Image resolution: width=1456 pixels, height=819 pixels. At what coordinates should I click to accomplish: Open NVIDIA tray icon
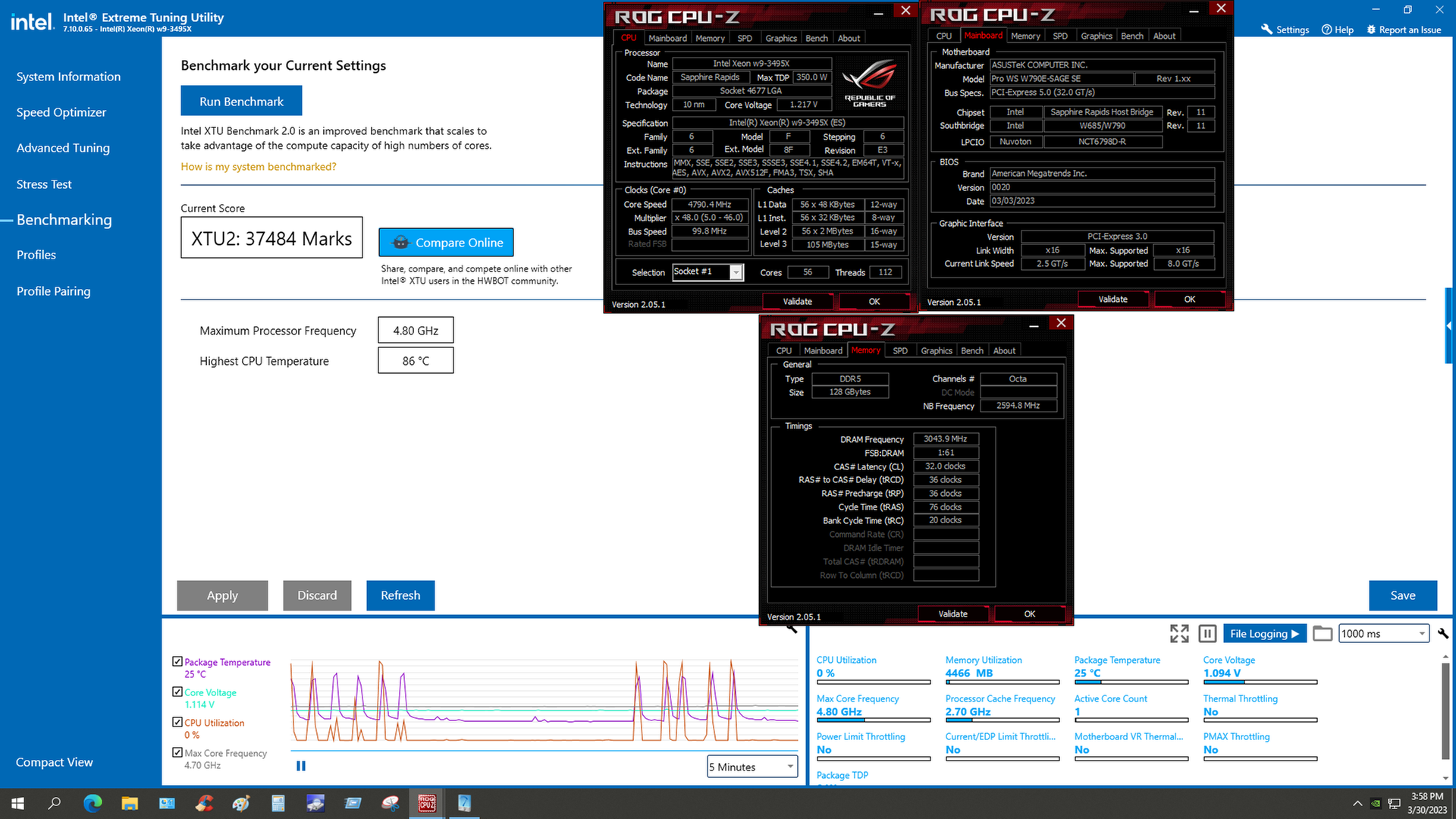1375,804
